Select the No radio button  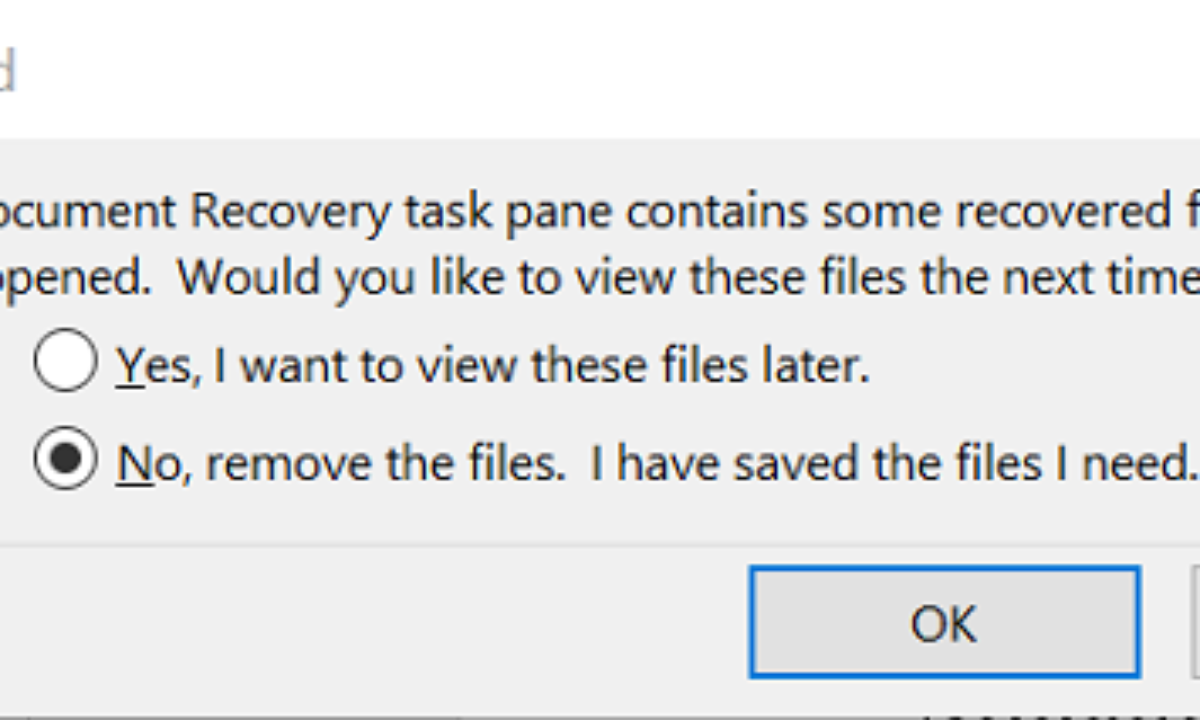(x=65, y=460)
